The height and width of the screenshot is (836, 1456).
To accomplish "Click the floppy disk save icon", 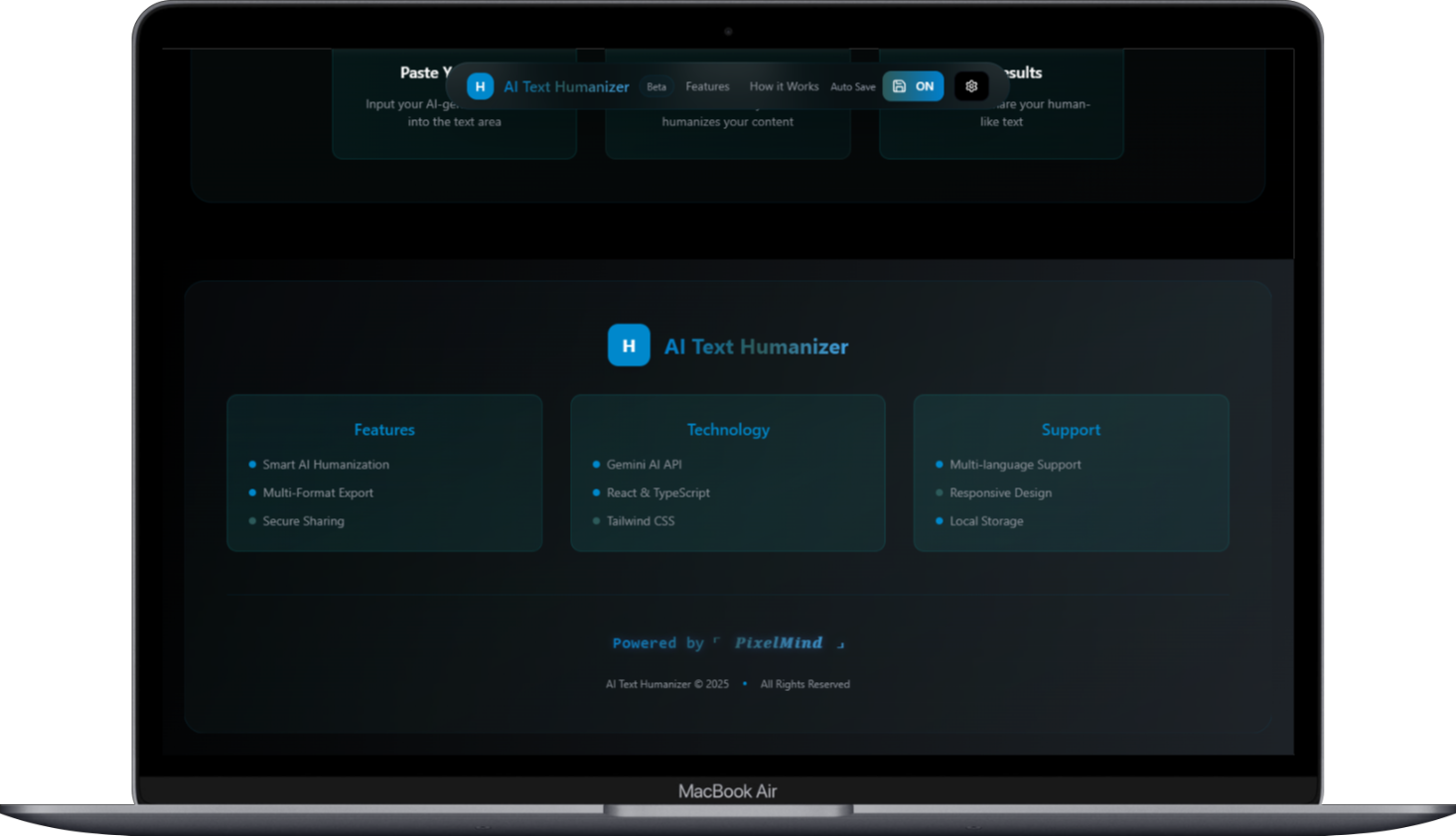I will point(899,86).
